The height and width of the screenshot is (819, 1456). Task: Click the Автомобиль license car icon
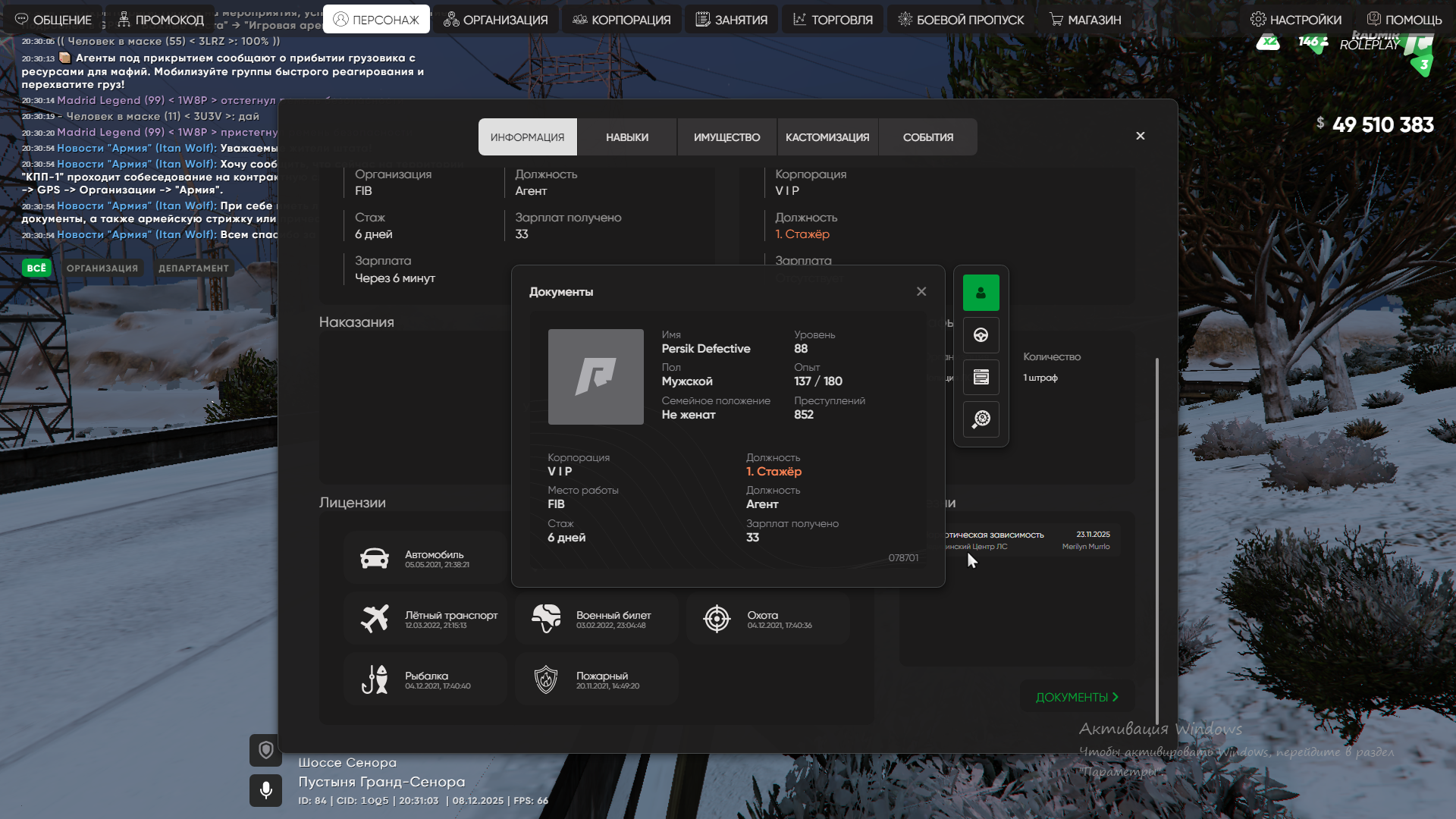point(375,559)
